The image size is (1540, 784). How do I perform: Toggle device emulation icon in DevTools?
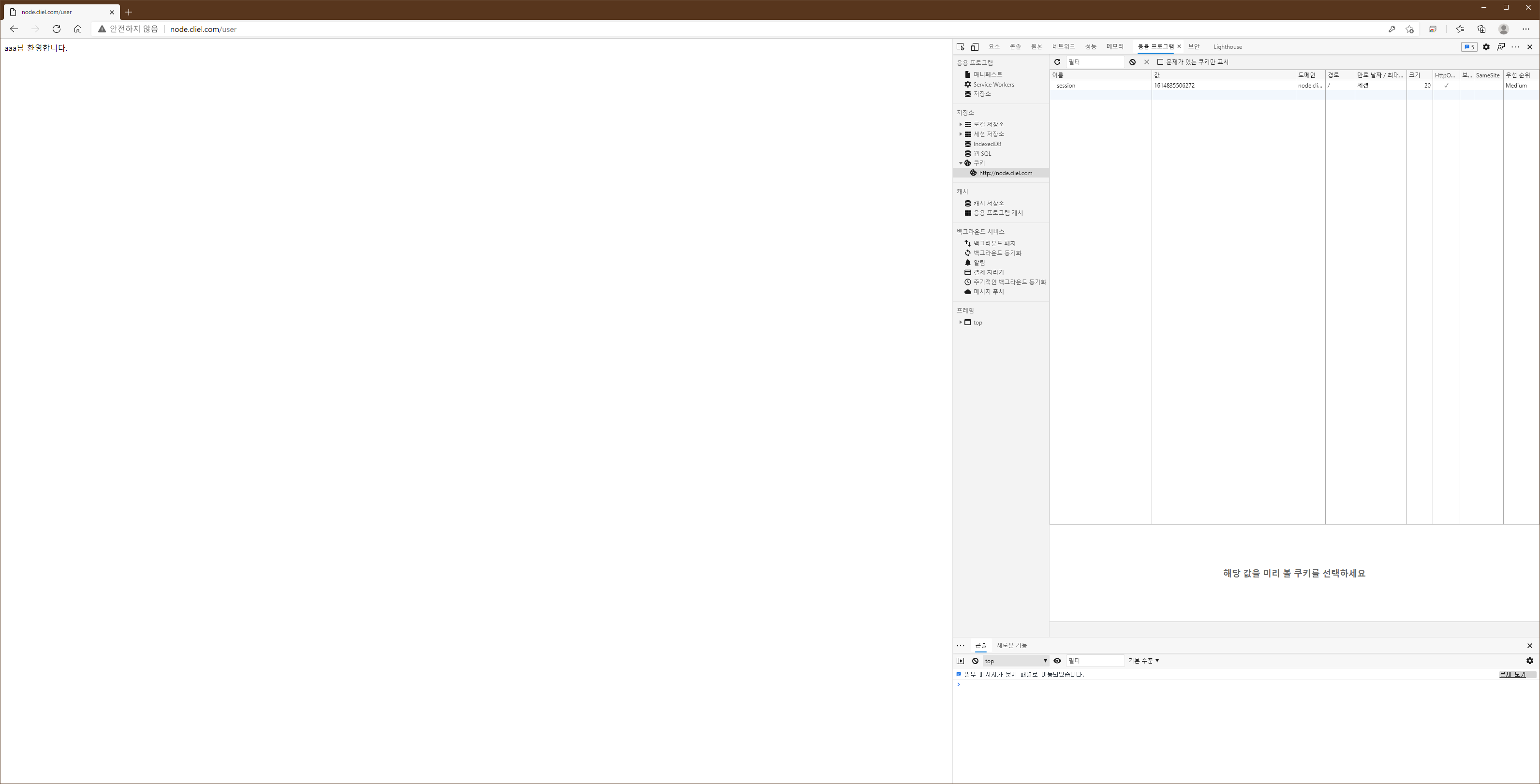(x=975, y=46)
